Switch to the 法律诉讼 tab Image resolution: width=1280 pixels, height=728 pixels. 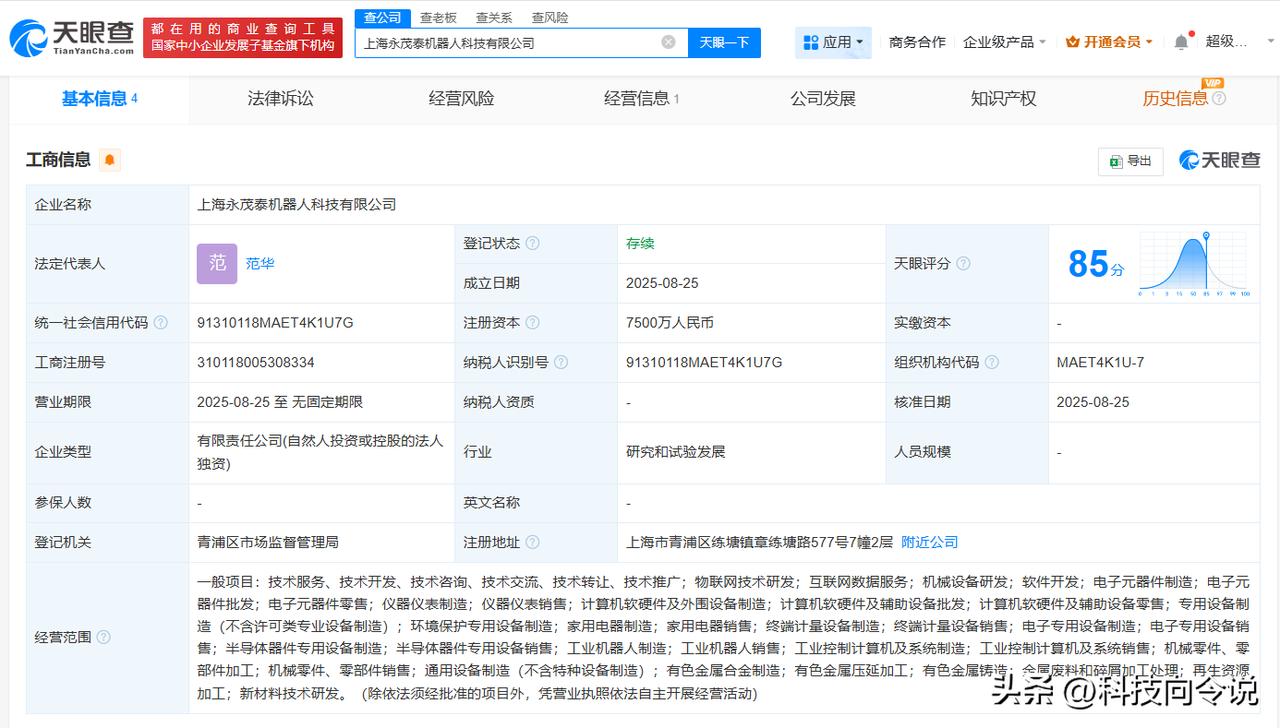[281, 98]
